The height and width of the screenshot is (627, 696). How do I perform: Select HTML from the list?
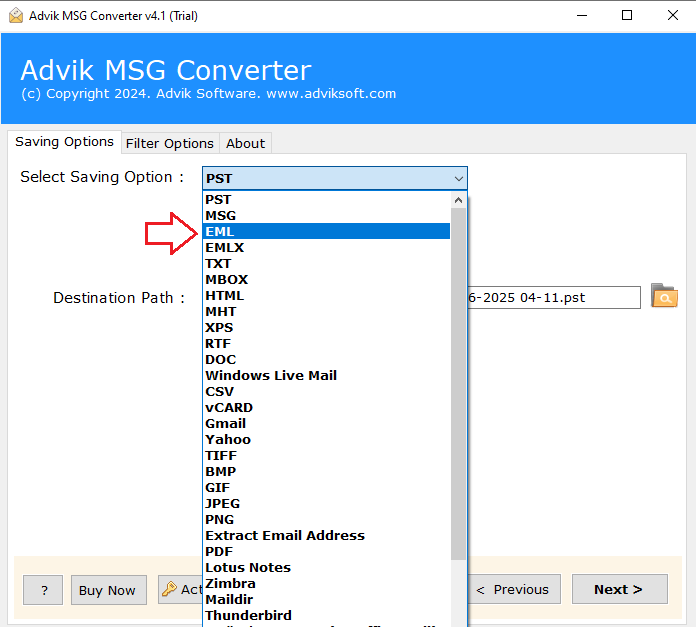(326, 295)
